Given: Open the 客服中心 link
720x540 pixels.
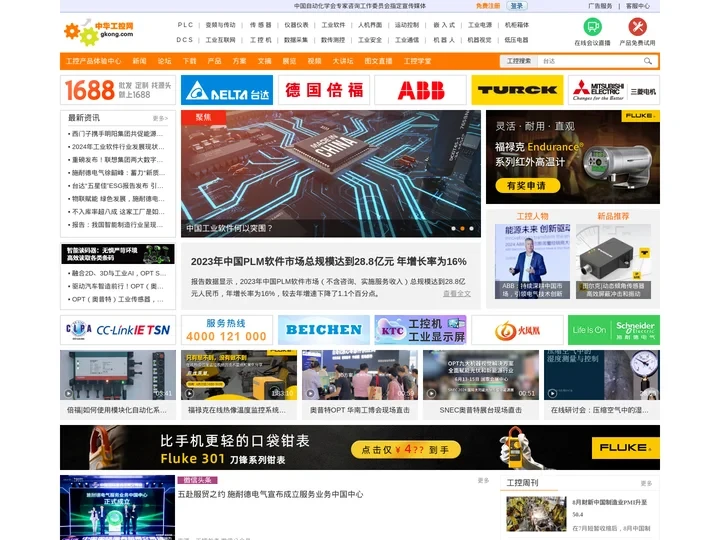Looking at the screenshot, I should point(638,6).
